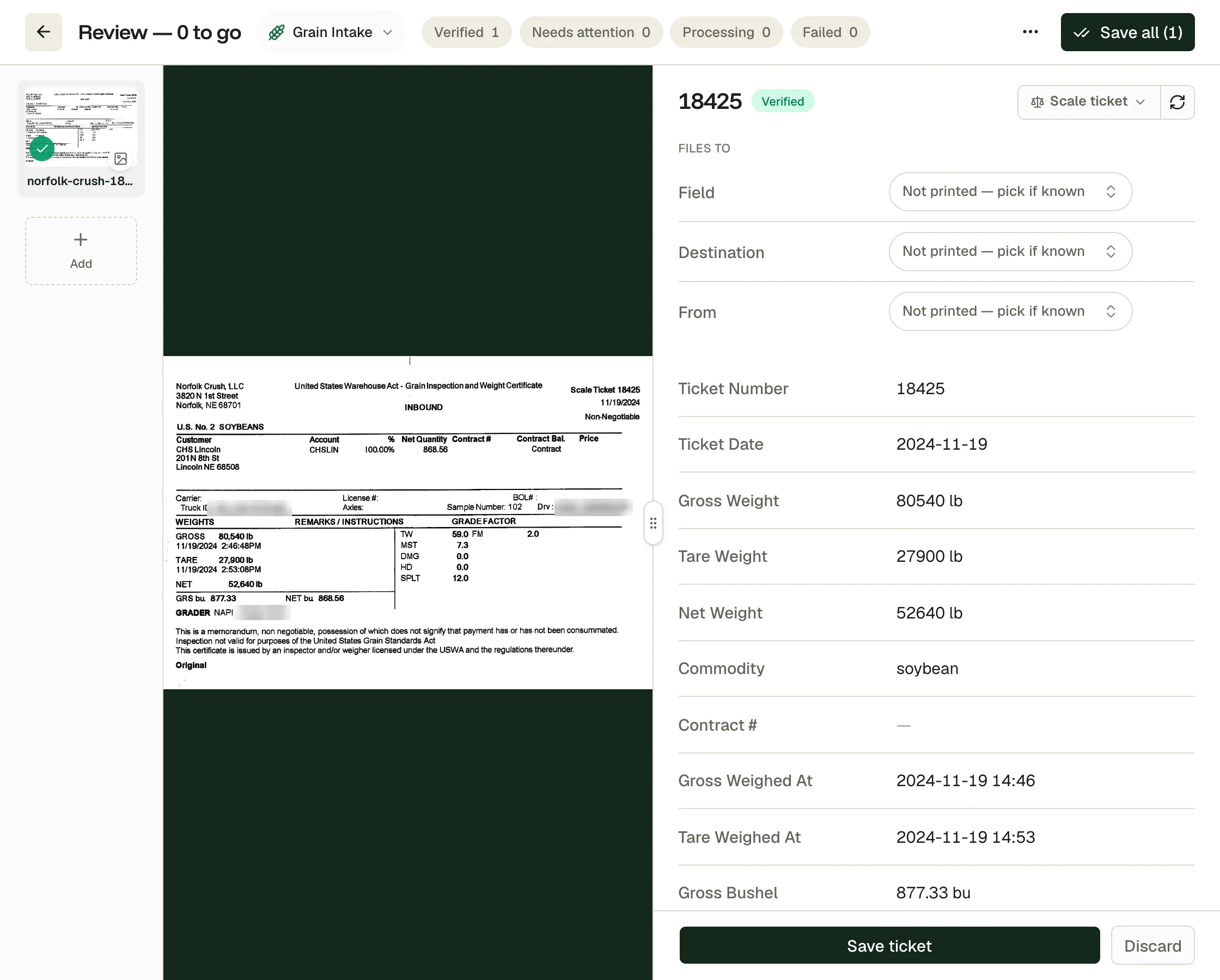Click the plus Add file tile
The width and height of the screenshot is (1220, 980).
81,250
